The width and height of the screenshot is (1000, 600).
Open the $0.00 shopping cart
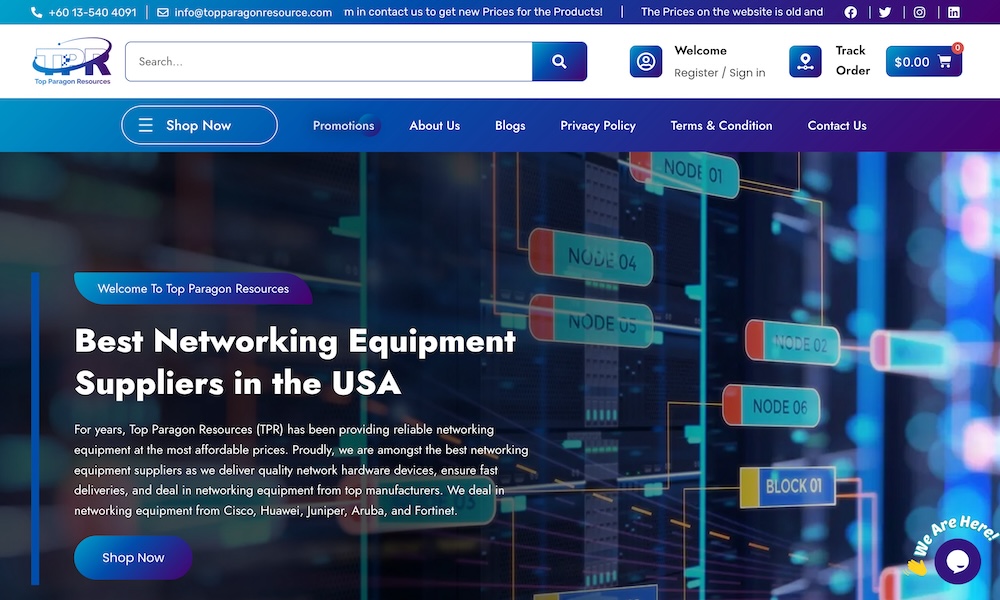(x=923, y=62)
